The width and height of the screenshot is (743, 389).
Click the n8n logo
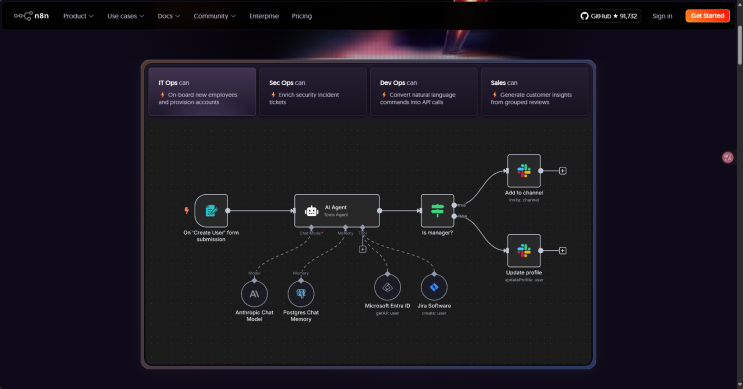pos(31,16)
